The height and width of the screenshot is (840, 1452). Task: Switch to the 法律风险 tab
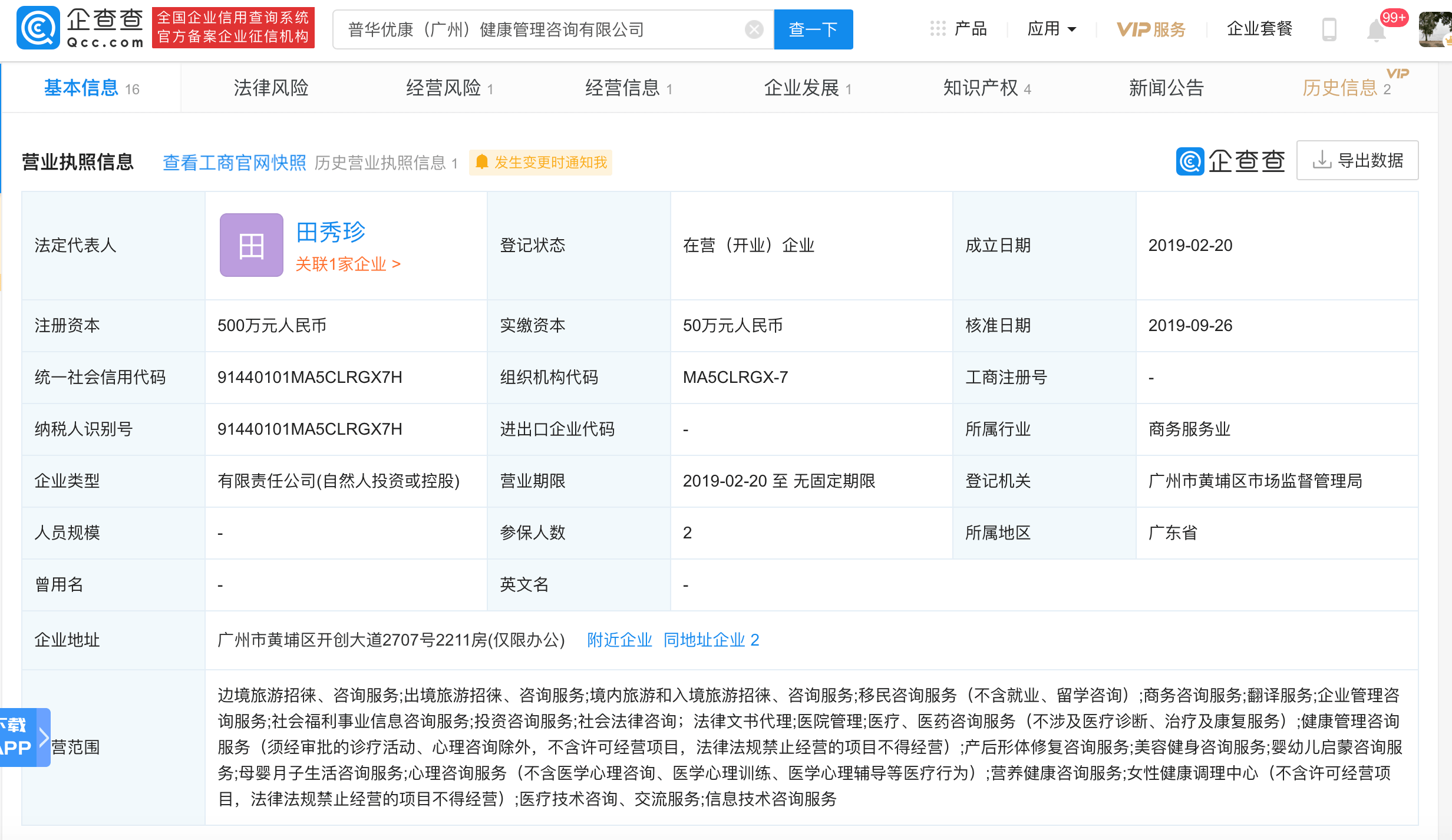[270, 87]
